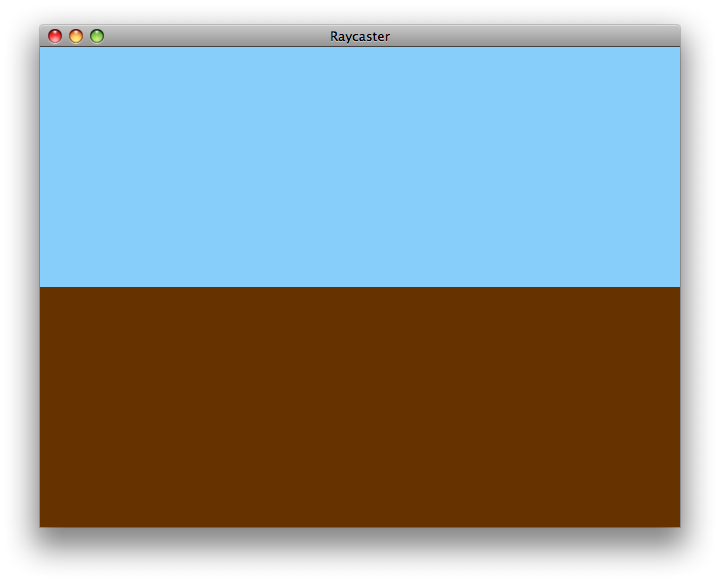Close the Raycaster window

(55, 36)
